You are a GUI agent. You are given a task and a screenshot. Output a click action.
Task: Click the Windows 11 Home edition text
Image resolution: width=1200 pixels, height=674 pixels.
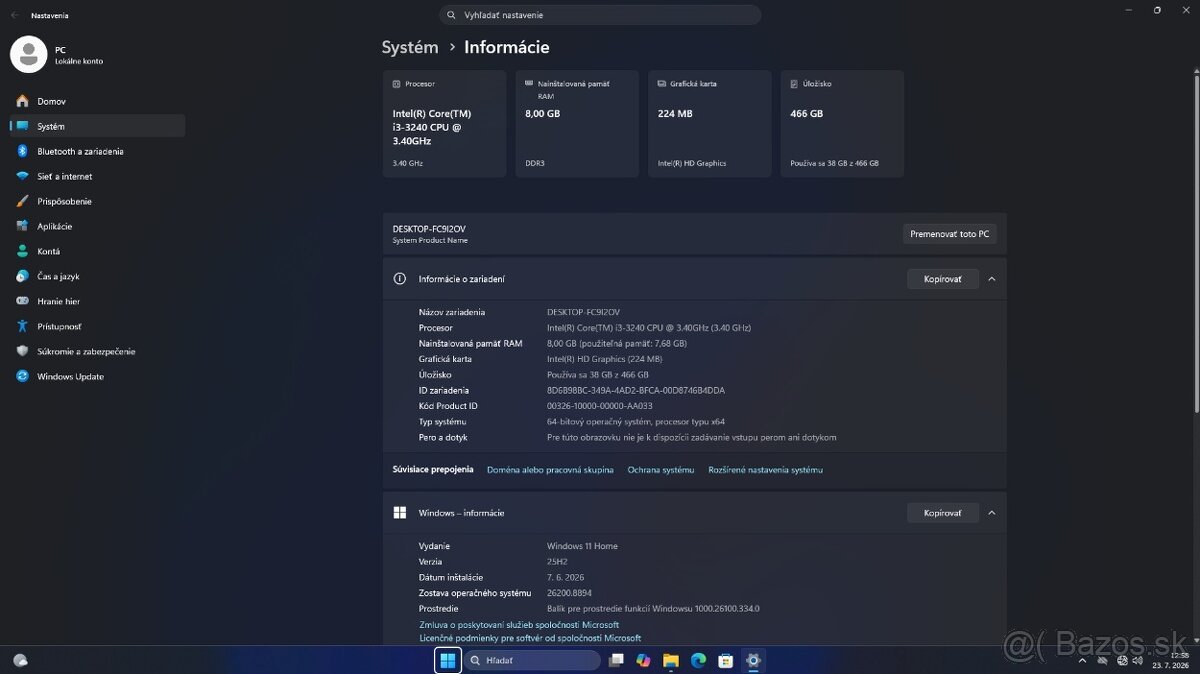[x=582, y=546]
